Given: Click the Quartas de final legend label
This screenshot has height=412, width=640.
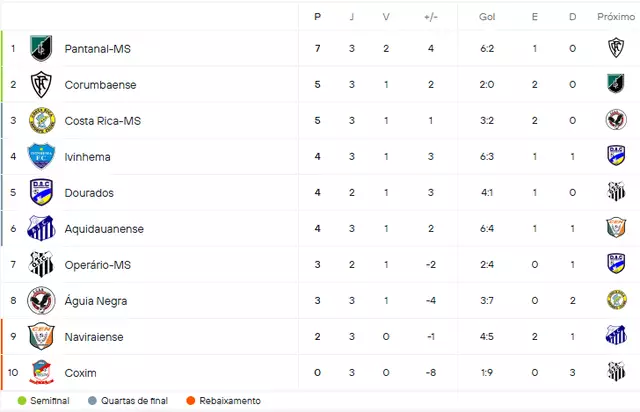Looking at the screenshot, I should (x=134, y=401).
